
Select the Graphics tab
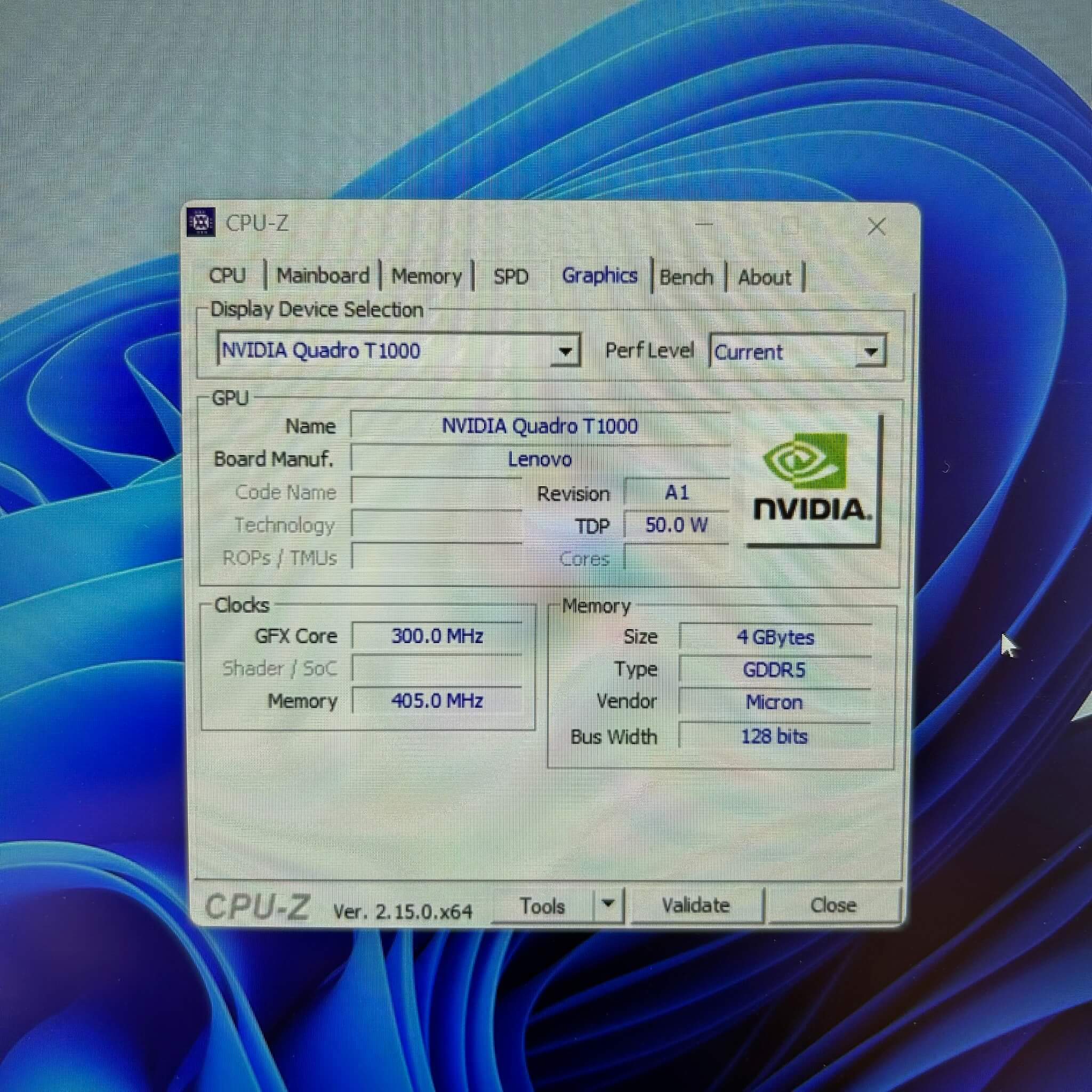600,275
